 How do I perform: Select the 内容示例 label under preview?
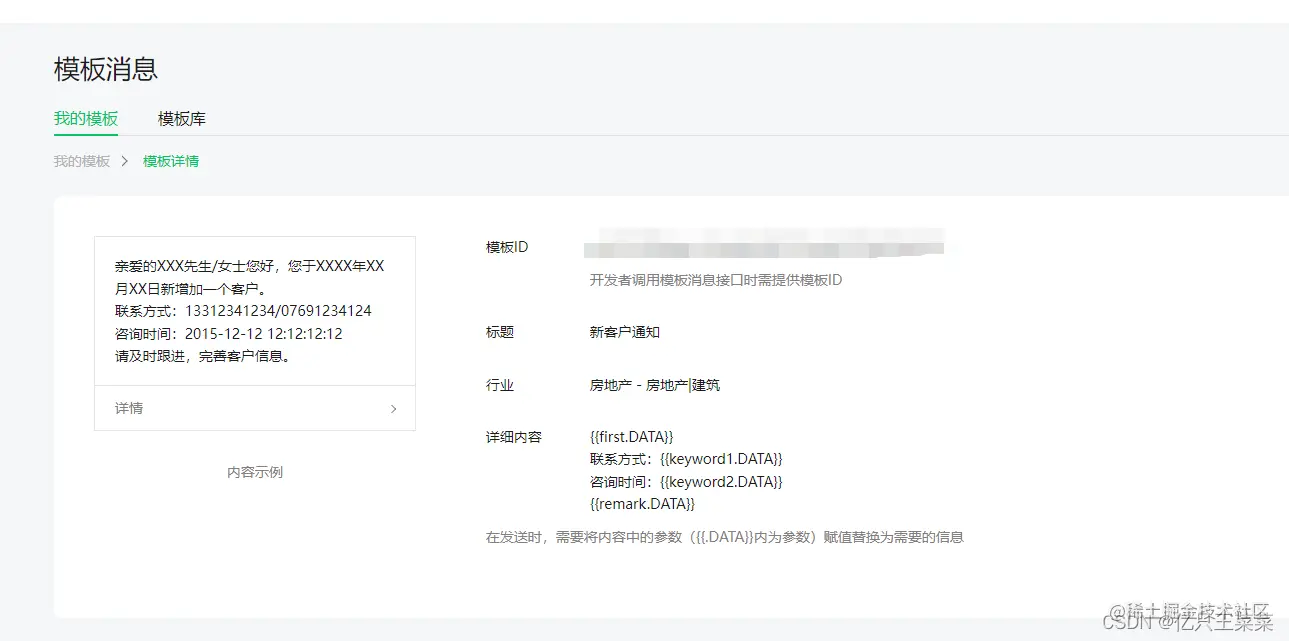click(254, 472)
